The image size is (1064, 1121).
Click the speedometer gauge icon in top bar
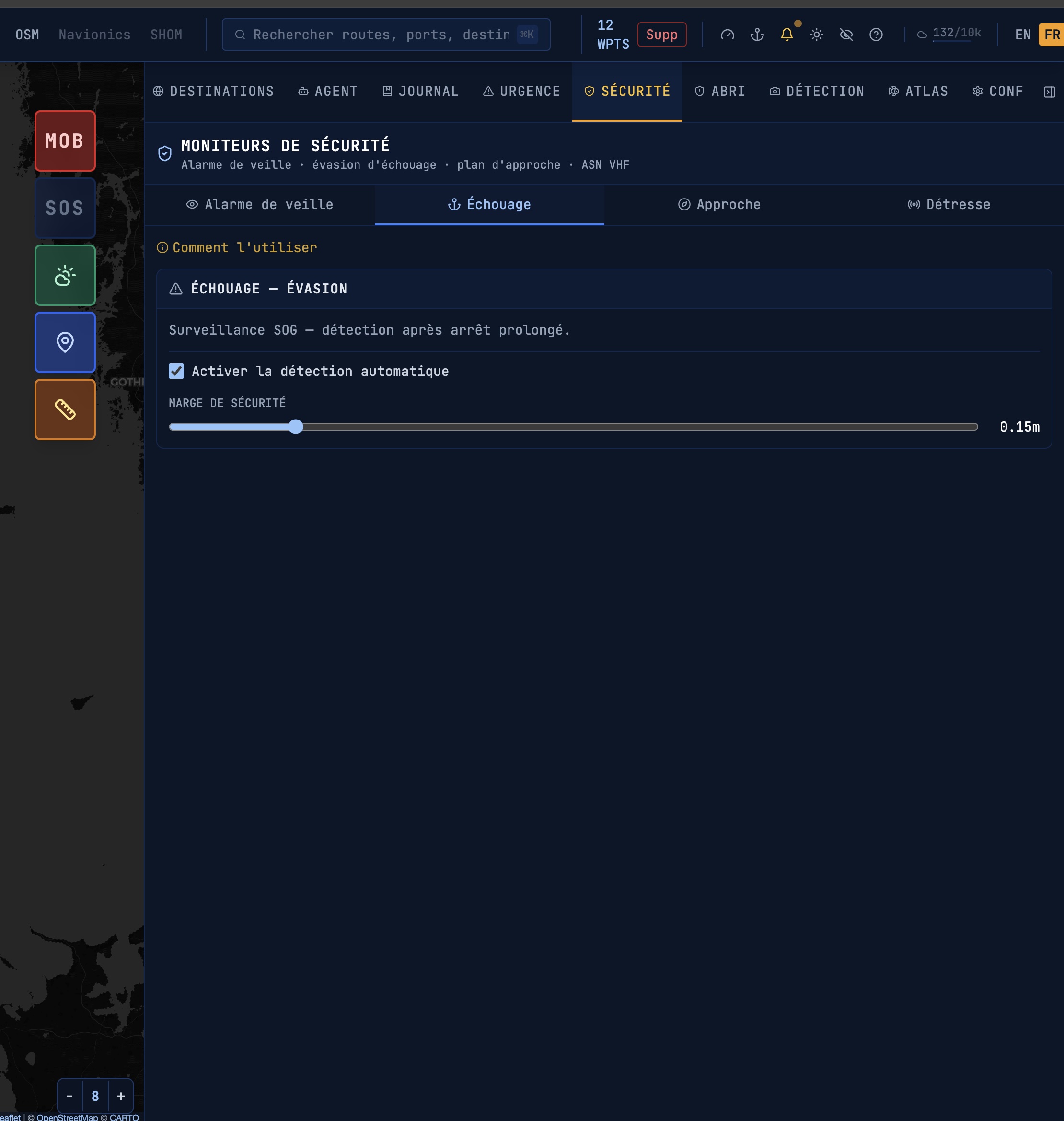click(x=727, y=35)
